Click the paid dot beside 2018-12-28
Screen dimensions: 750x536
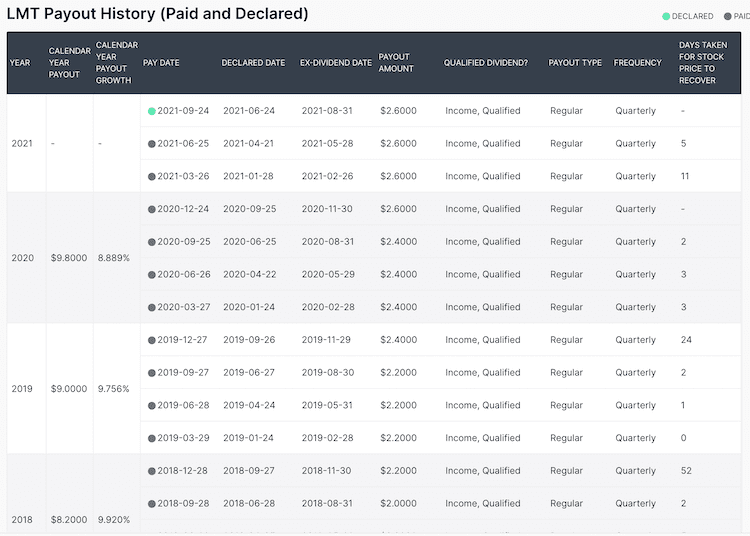[152, 471]
